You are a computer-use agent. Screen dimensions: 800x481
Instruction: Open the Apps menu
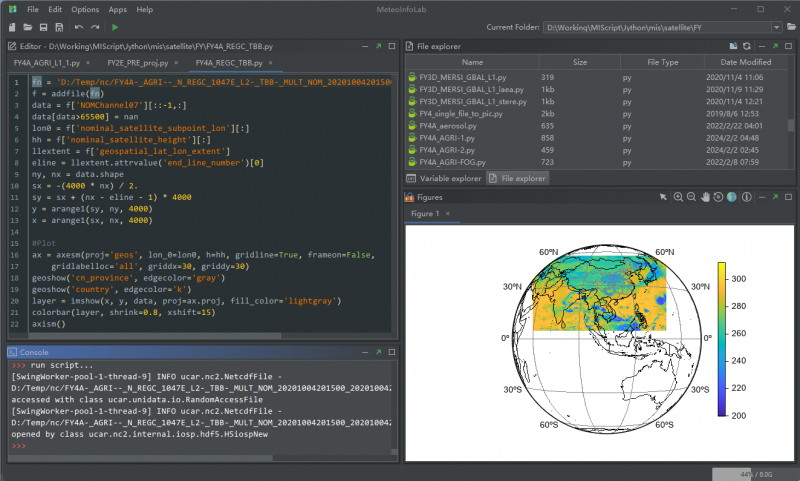[x=118, y=9]
